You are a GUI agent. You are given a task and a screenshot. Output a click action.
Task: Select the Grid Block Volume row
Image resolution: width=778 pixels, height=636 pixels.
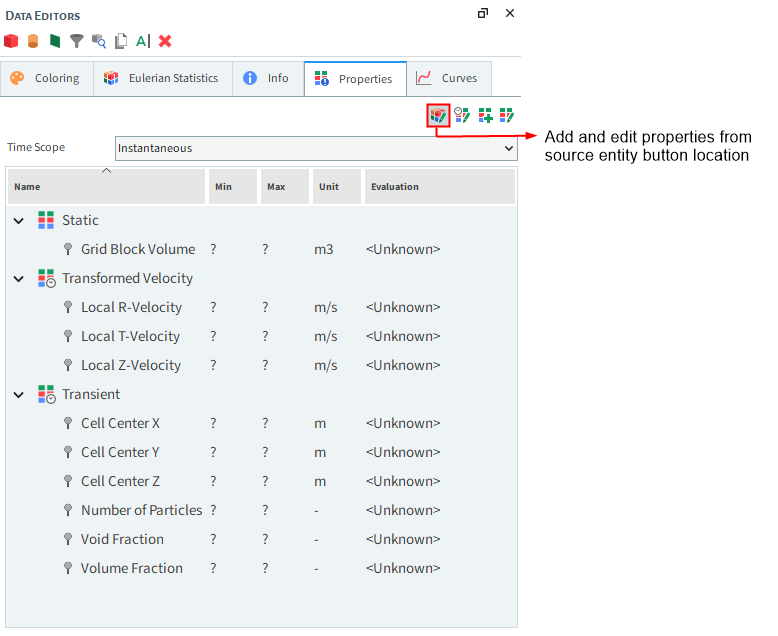[261, 249]
